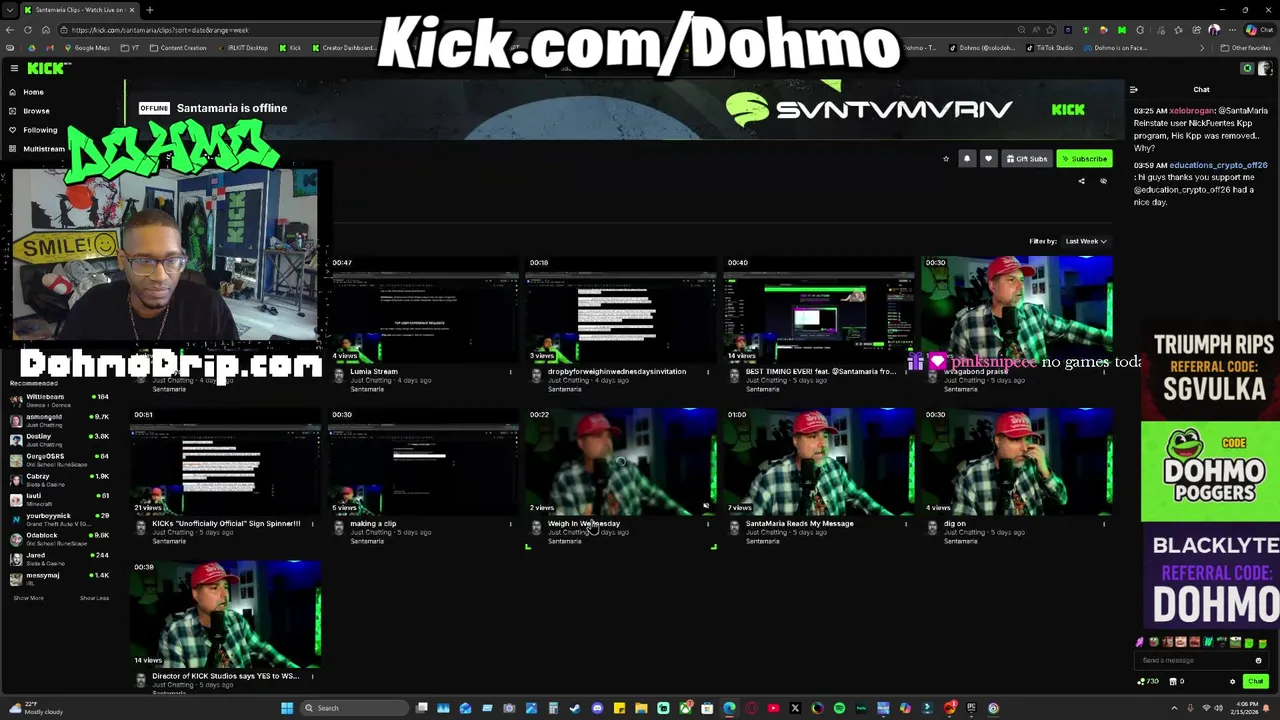1280x720 pixels.
Task: Open the Director of KICK Studios clip
Action: click(226, 614)
